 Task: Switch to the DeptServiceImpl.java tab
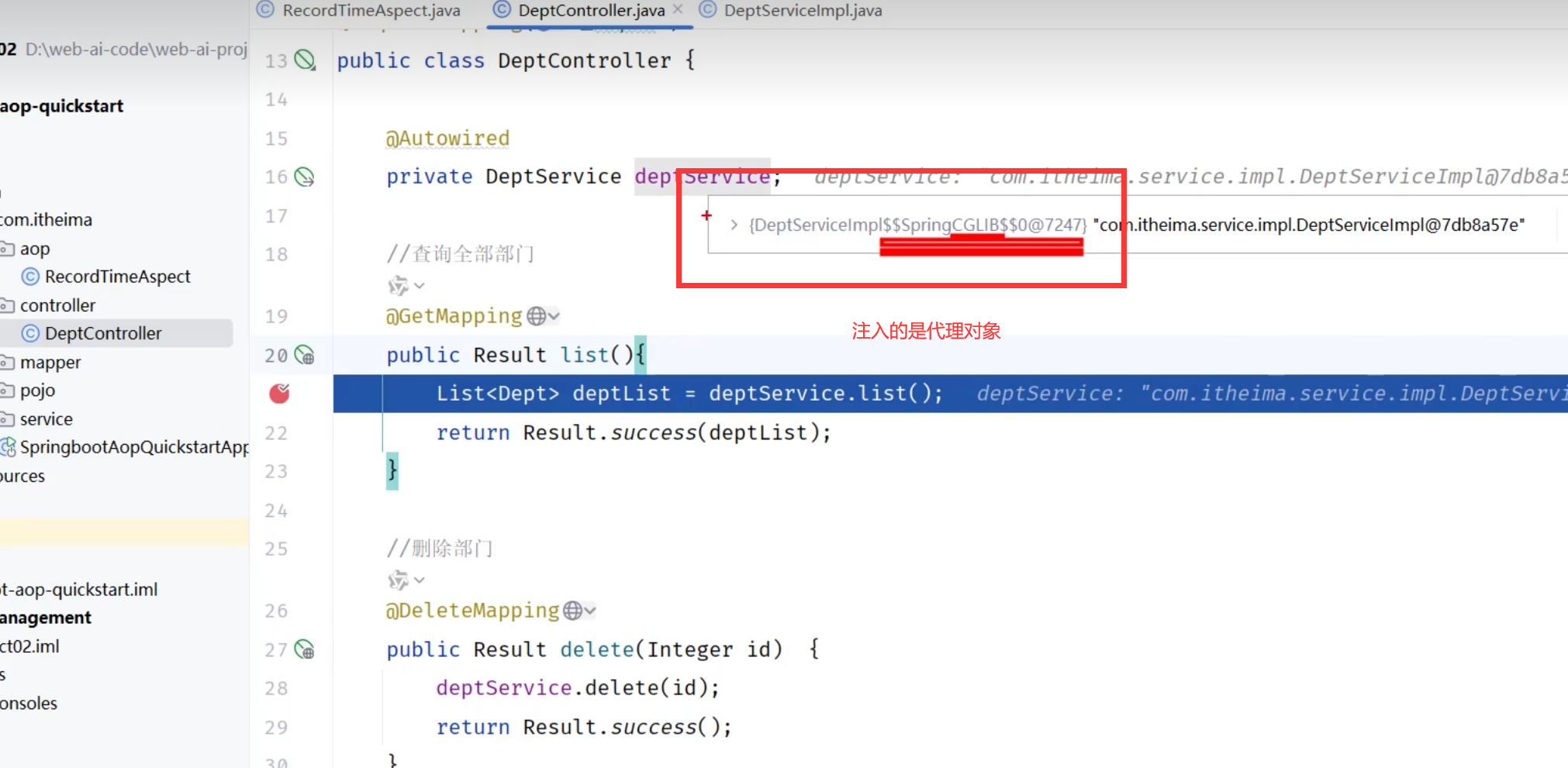point(802,11)
